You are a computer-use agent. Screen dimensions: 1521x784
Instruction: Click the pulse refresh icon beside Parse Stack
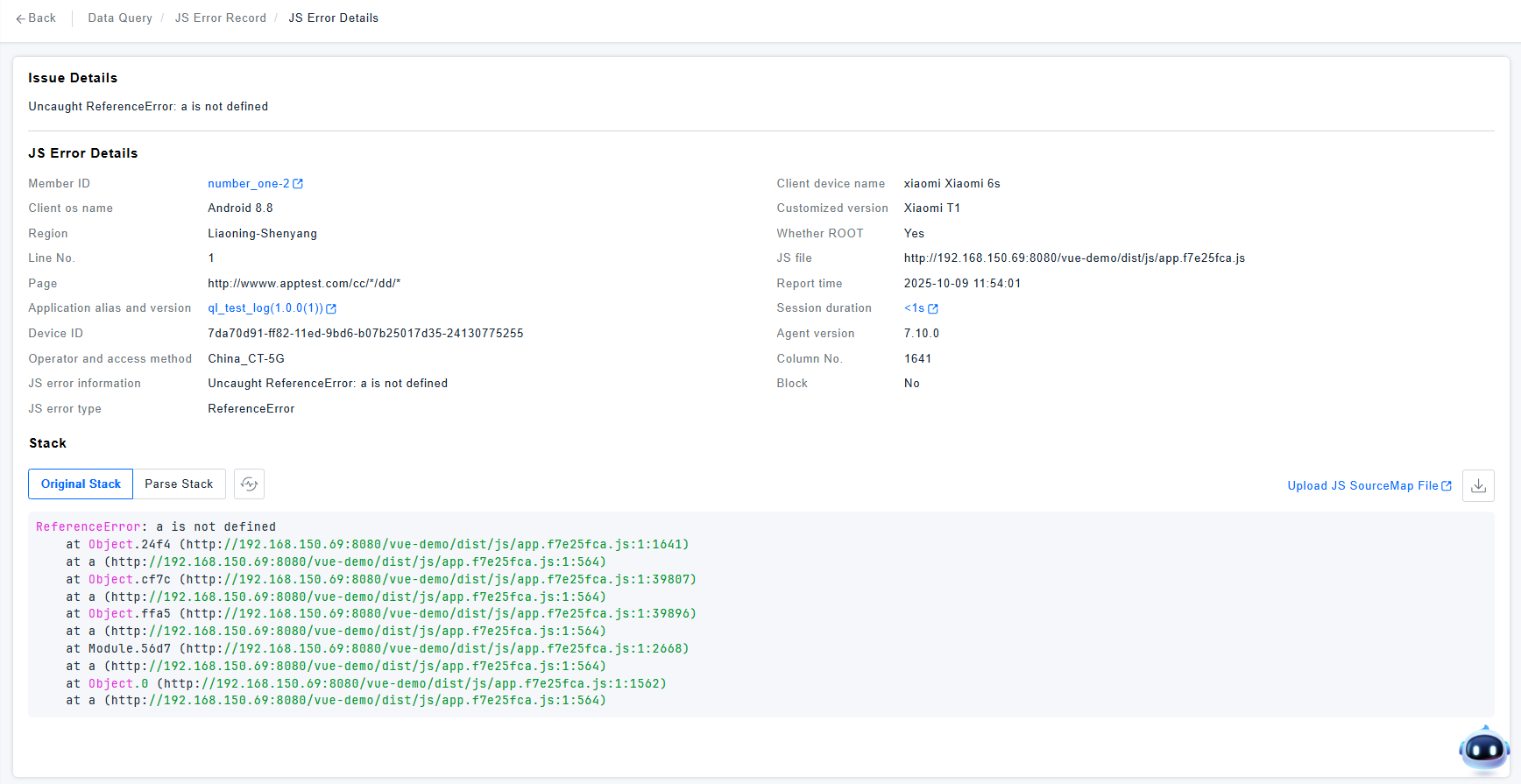tap(250, 484)
